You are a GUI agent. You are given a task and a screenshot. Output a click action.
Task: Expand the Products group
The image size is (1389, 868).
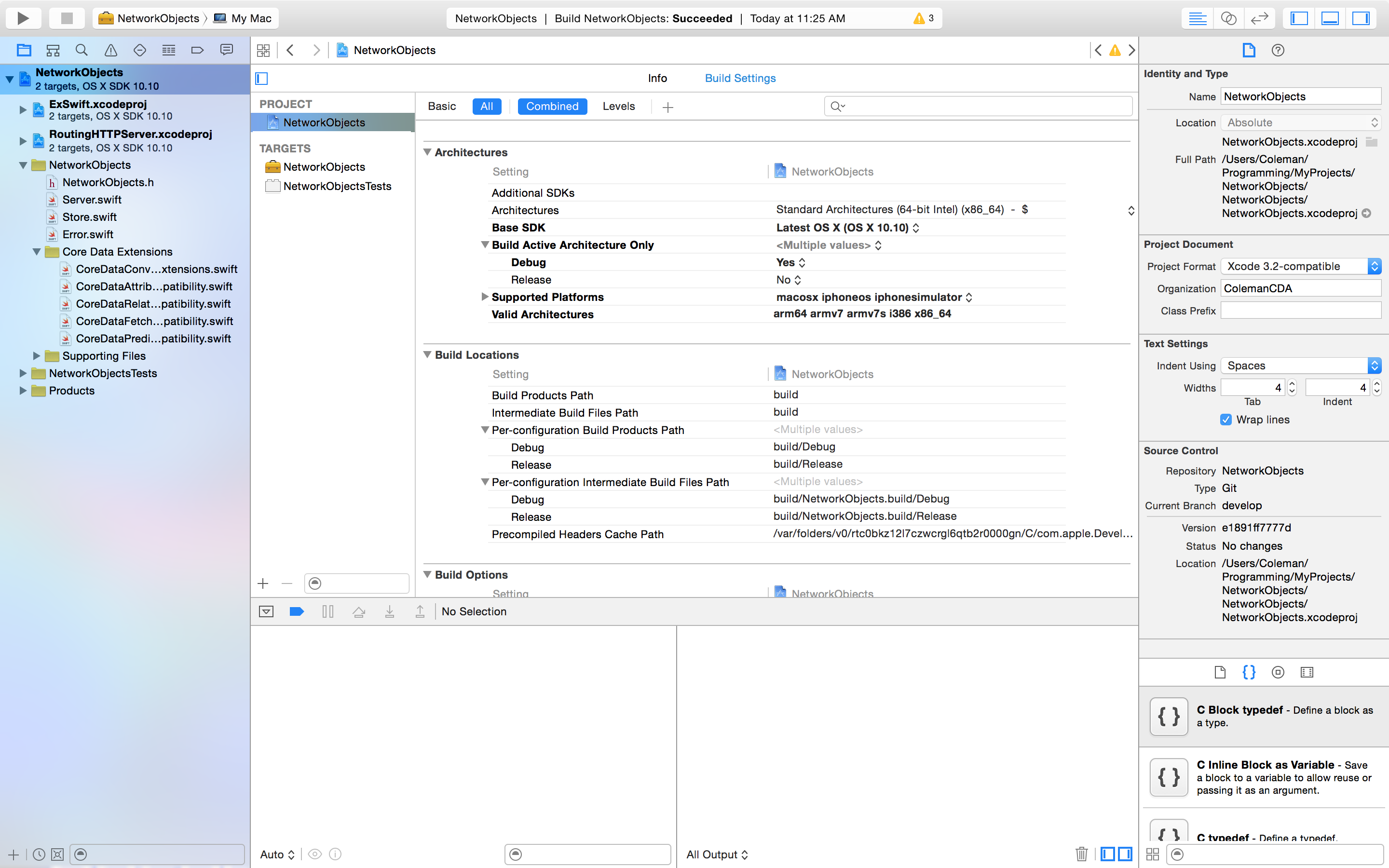[x=22, y=391]
